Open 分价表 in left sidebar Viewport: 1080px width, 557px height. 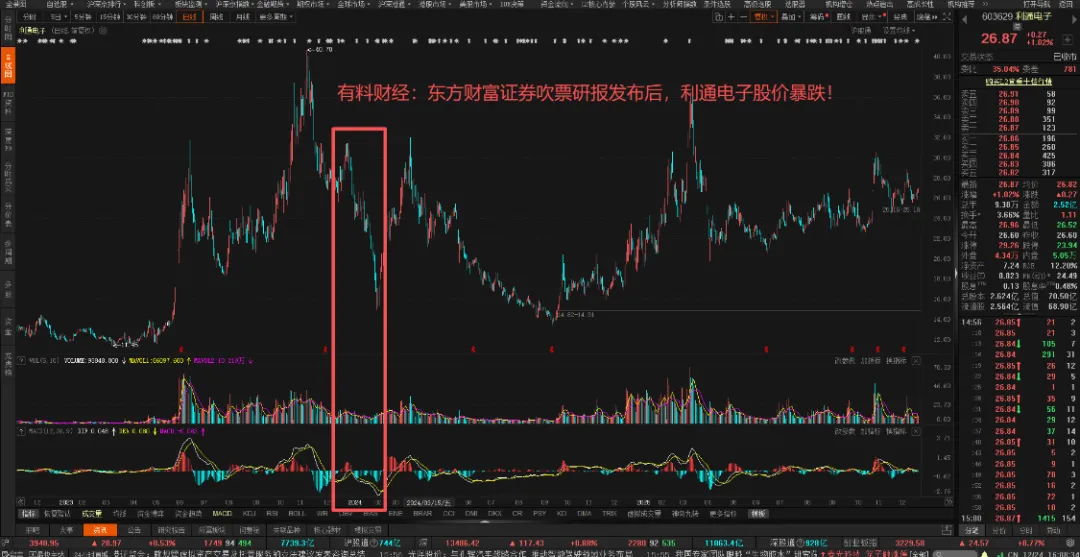click(x=8, y=215)
